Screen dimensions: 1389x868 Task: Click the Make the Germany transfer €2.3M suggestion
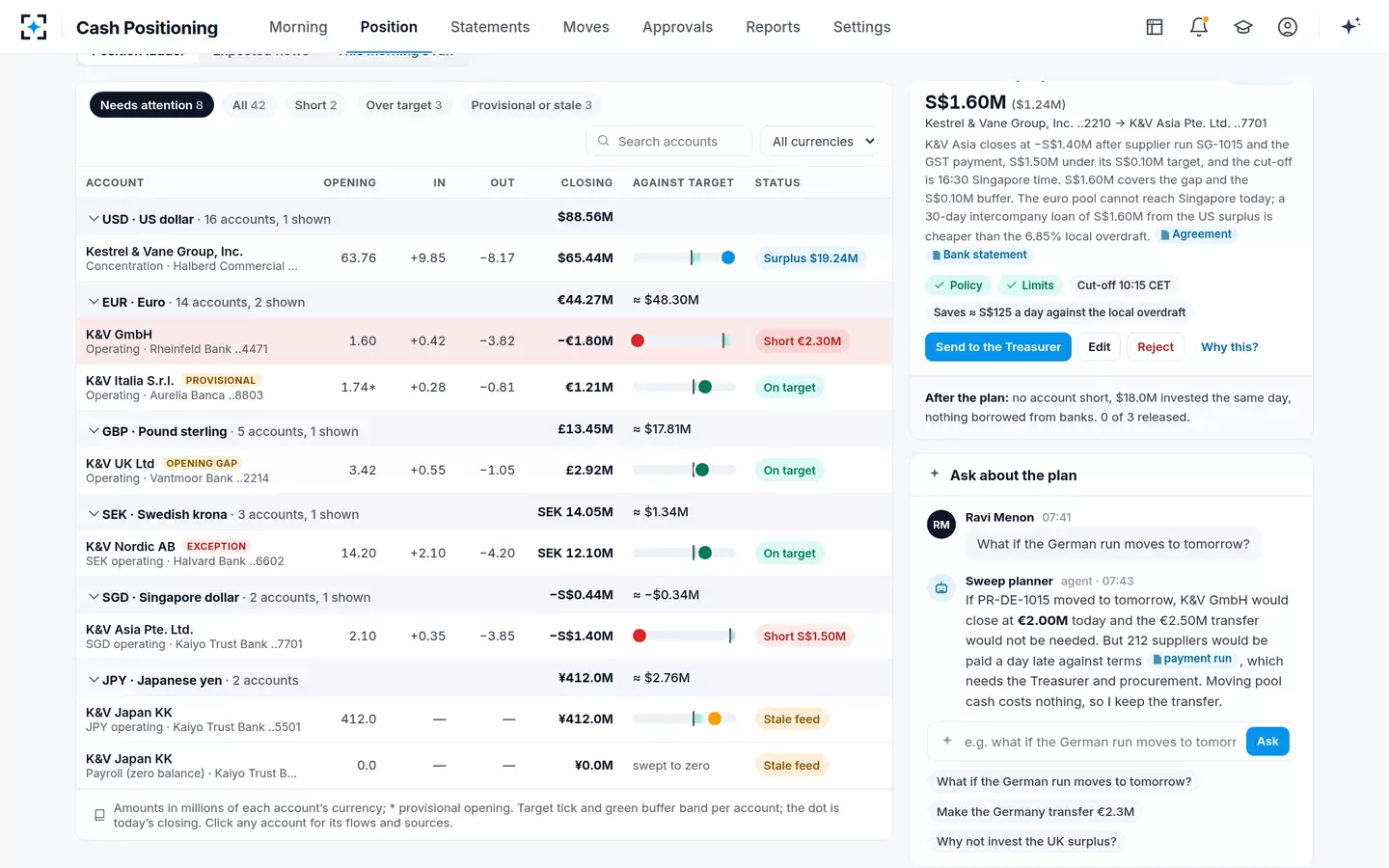[1035, 812]
